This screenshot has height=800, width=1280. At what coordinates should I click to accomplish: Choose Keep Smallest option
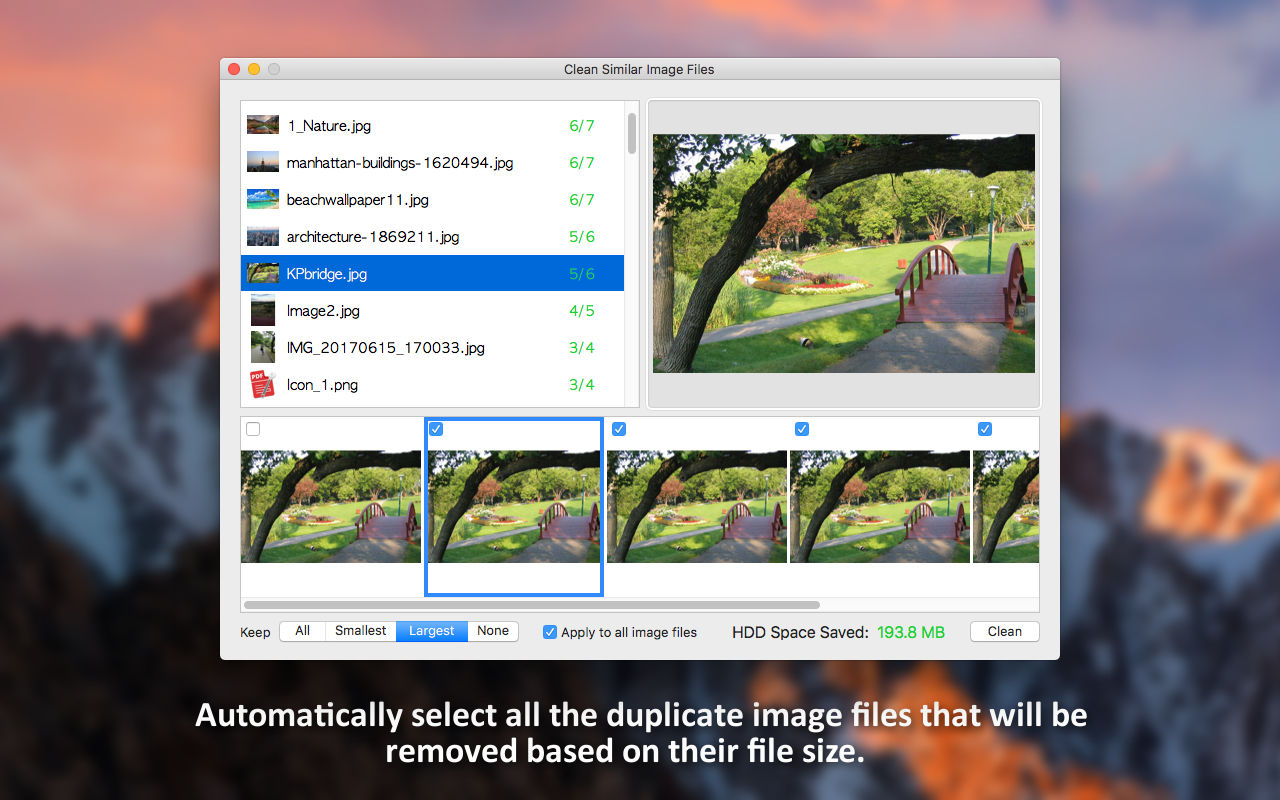click(x=361, y=631)
